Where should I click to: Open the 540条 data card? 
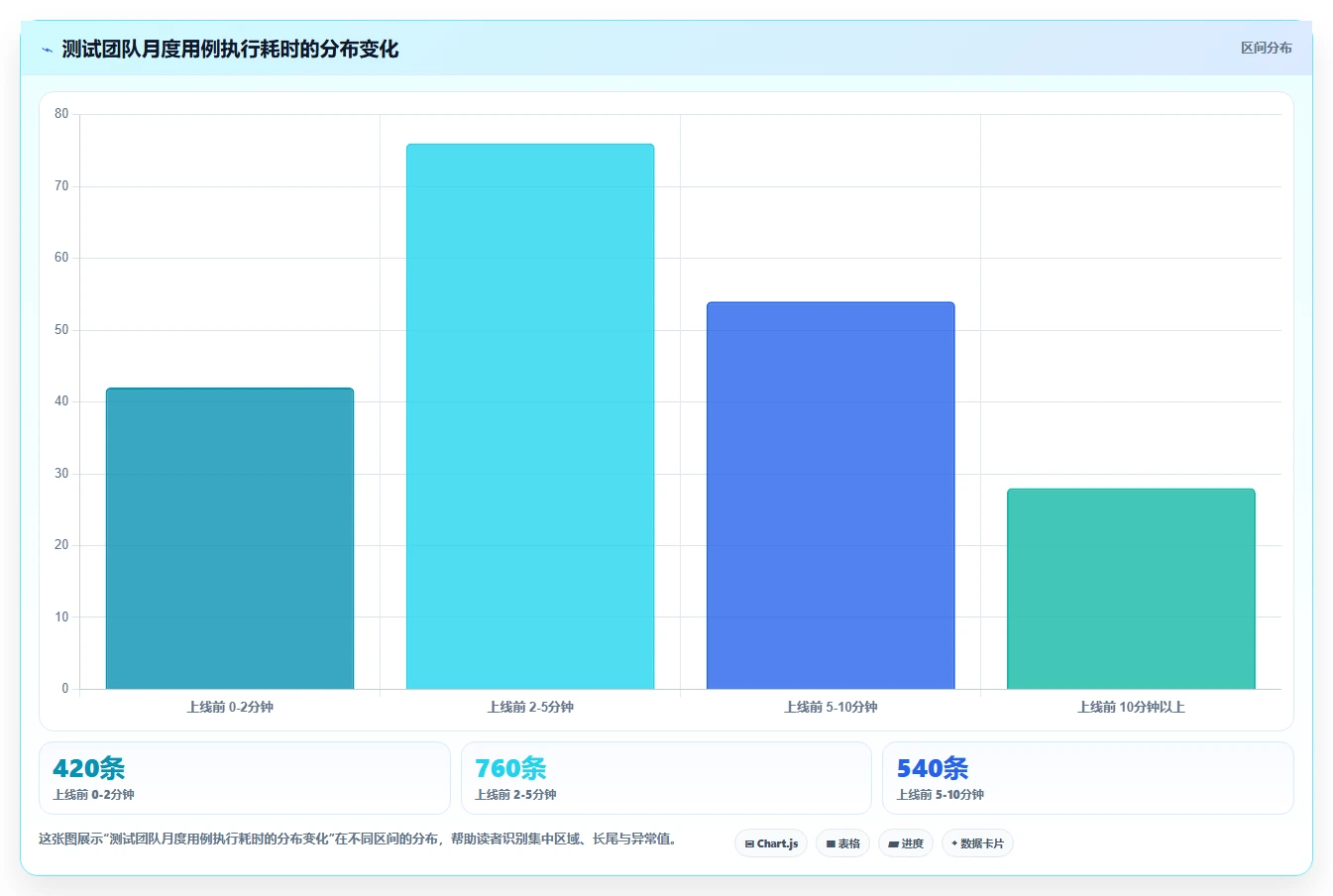tap(1087, 778)
